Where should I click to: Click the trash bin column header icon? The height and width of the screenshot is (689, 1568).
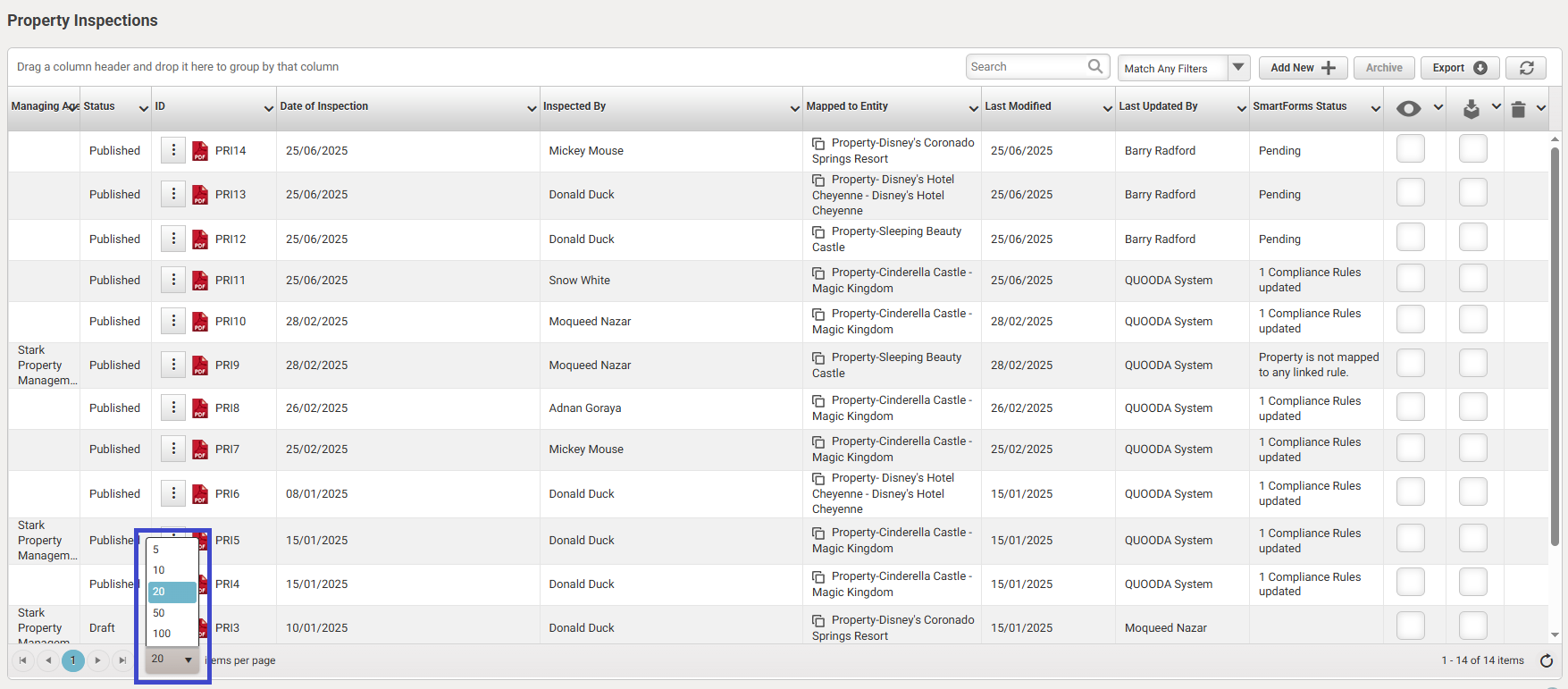(1518, 109)
